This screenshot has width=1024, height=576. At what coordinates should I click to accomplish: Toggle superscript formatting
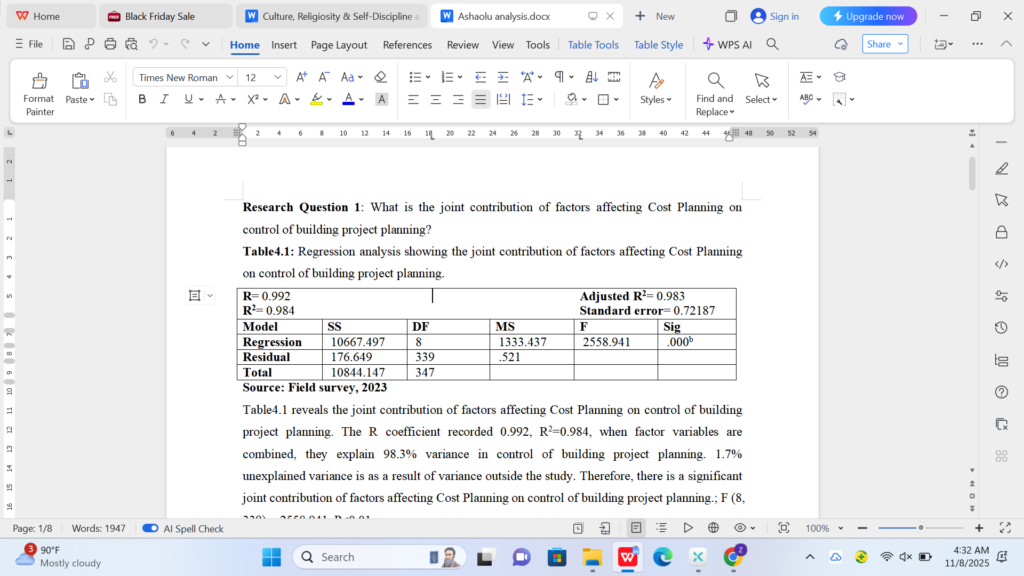[253, 99]
